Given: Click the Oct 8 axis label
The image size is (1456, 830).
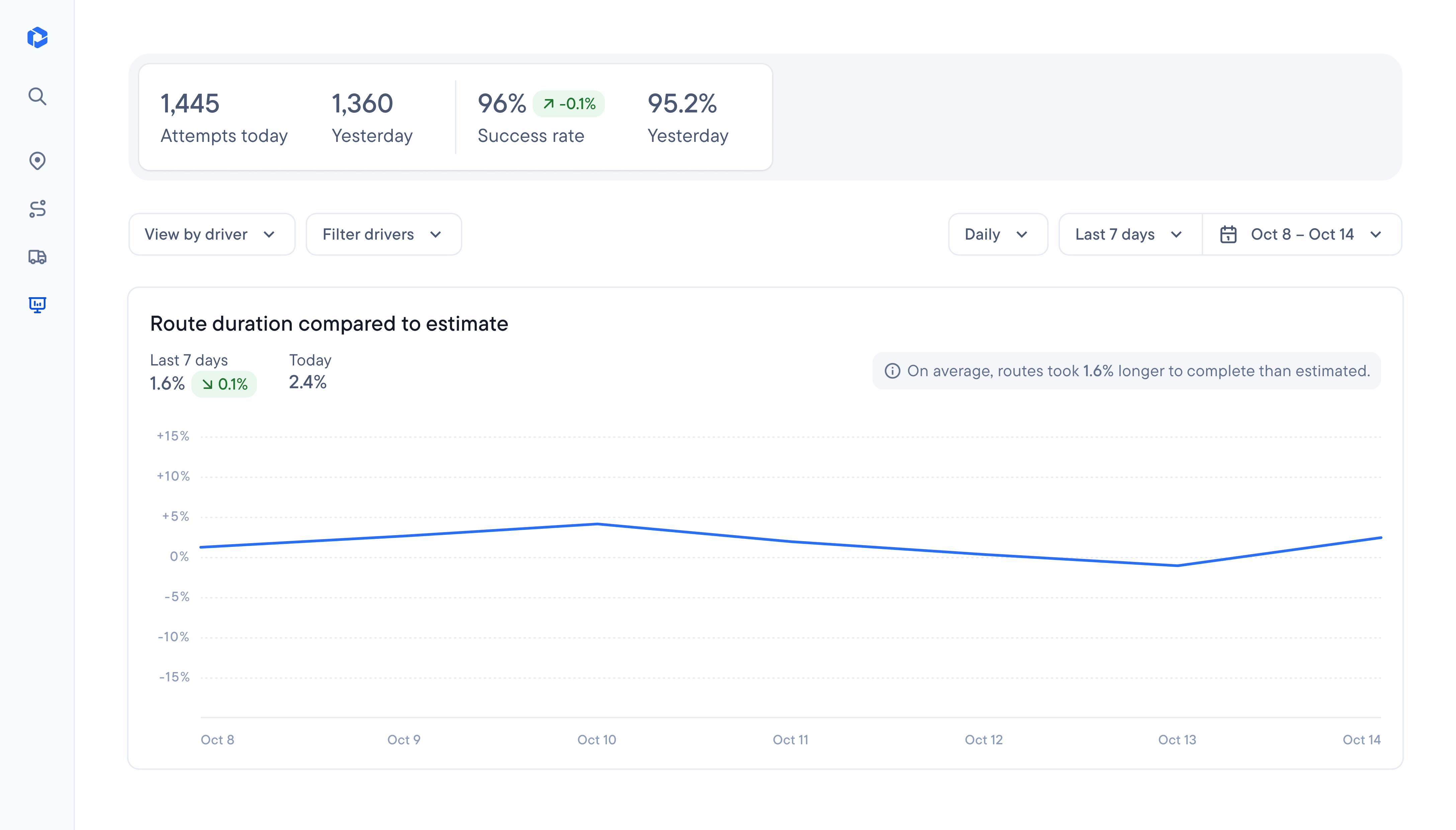Looking at the screenshot, I should coord(217,740).
